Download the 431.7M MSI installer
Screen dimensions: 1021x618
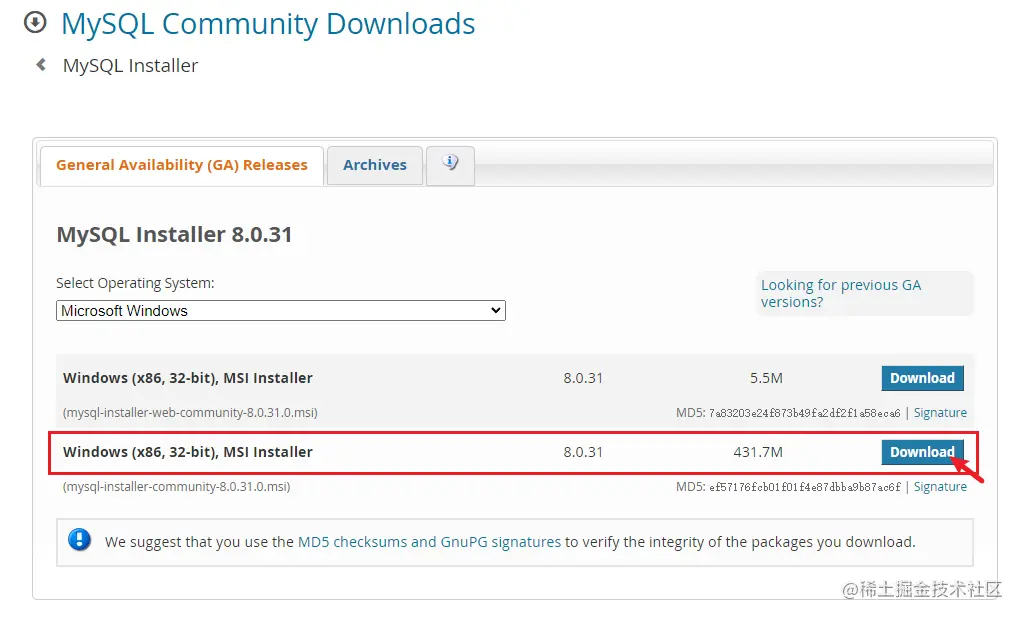922,452
